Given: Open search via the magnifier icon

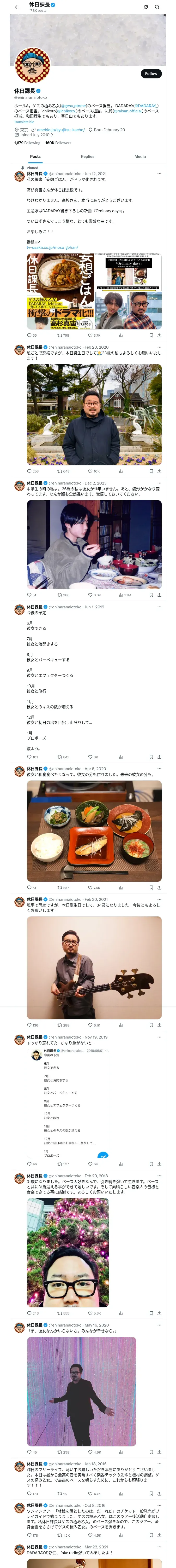Looking at the screenshot, I should 157,7.
